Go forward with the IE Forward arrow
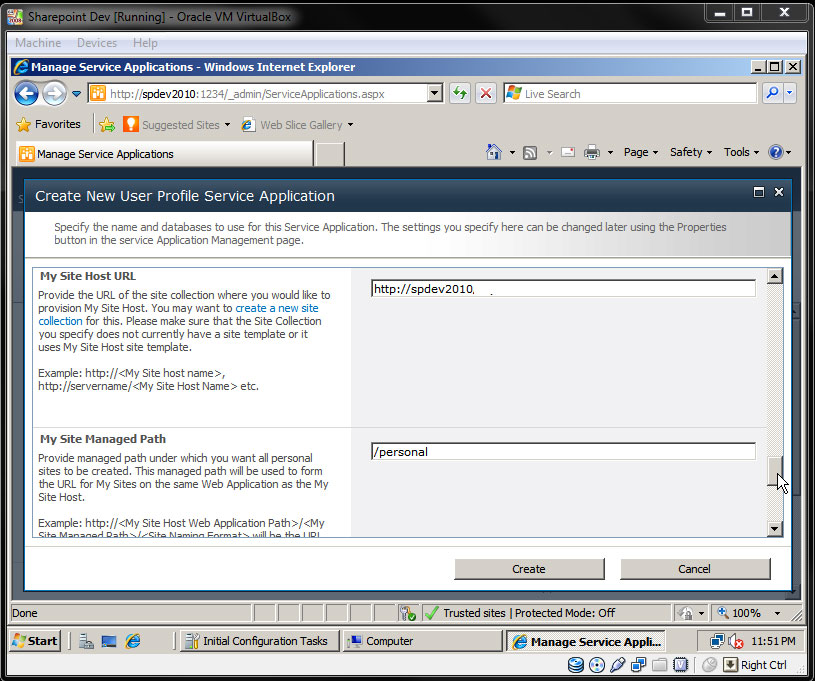Viewport: 815px width, 681px height. pos(54,94)
